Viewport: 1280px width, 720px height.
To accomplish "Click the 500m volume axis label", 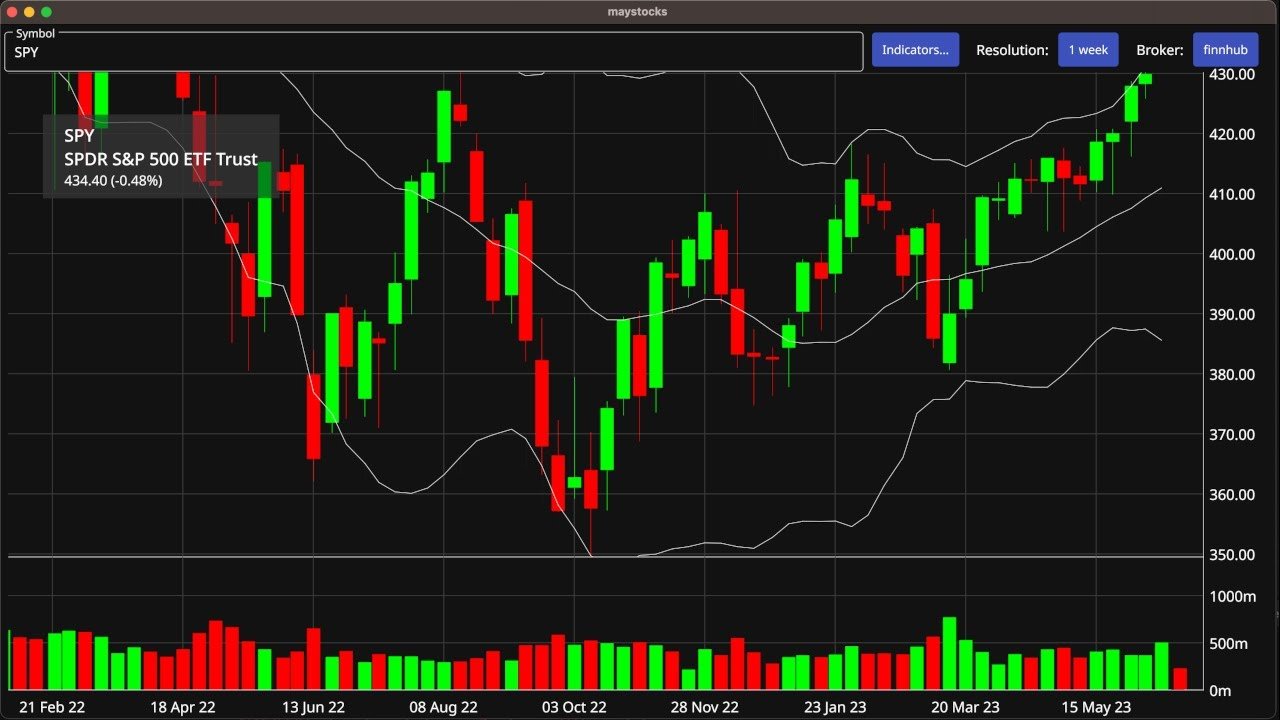I will 1228,643.
